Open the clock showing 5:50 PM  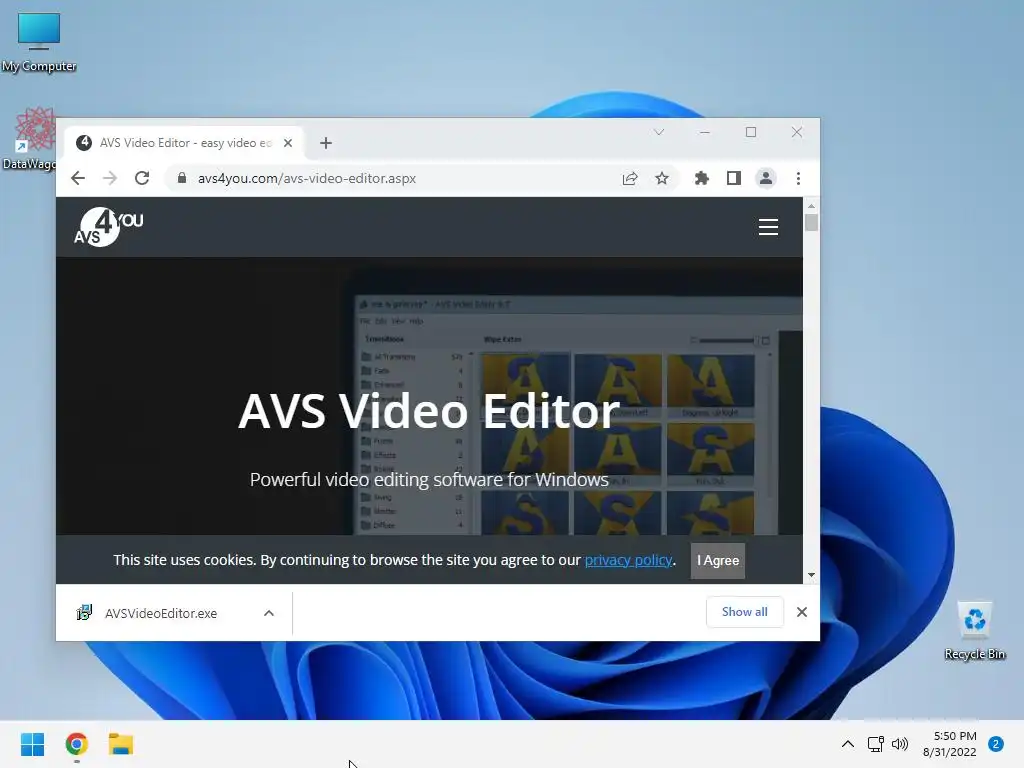(950, 744)
